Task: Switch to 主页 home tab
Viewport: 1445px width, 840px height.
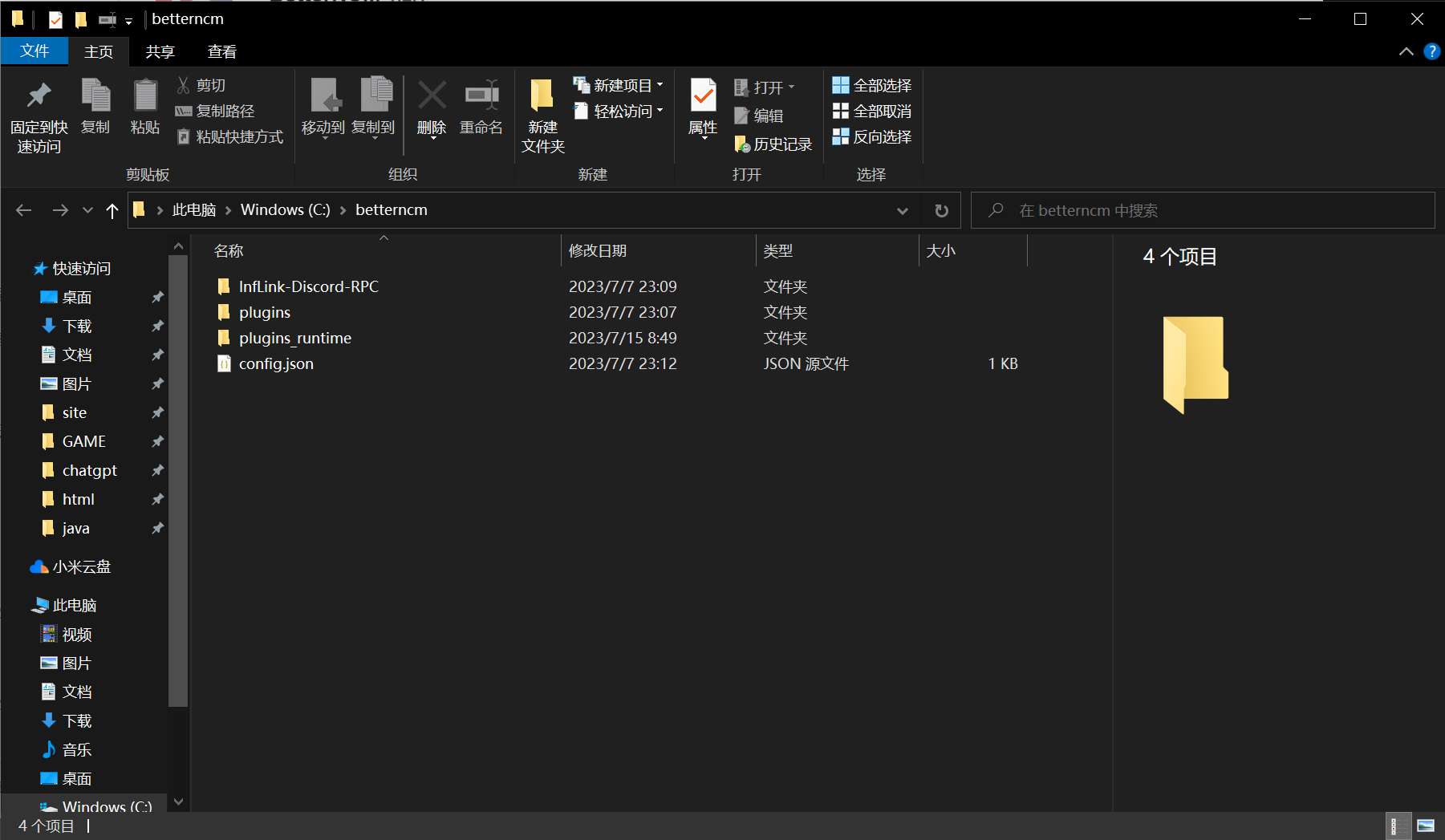Action: click(x=99, y=51)
